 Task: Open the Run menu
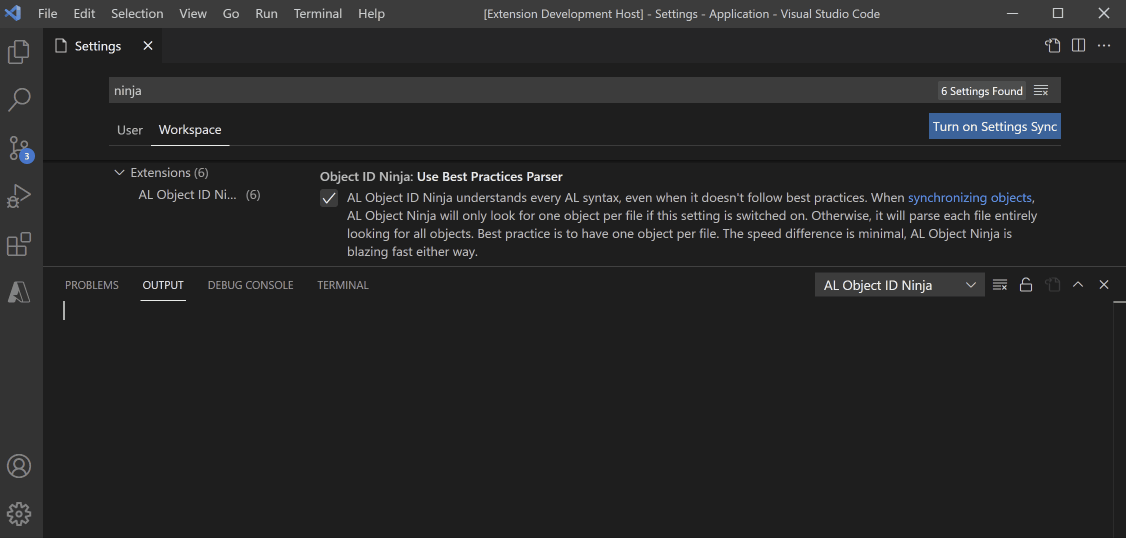pos(266,14)
